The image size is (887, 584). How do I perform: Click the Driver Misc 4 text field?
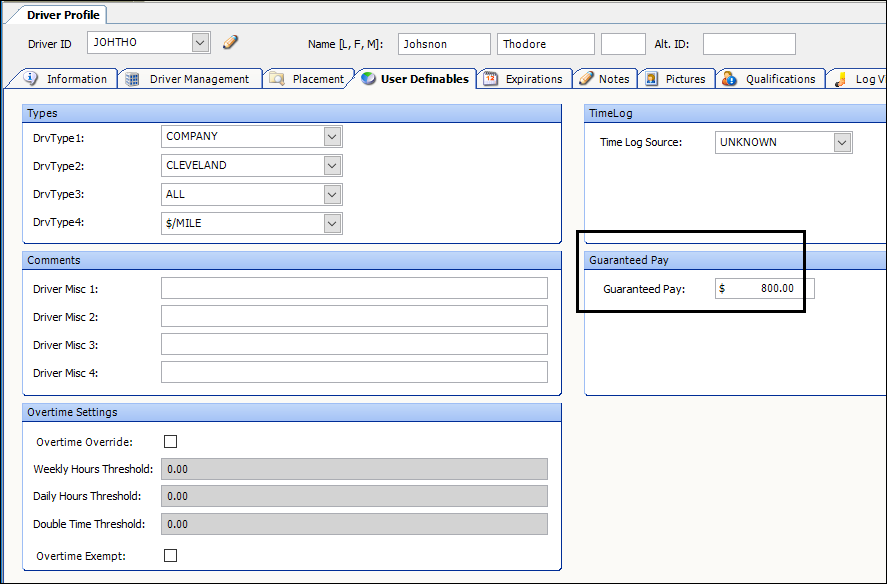354,372
